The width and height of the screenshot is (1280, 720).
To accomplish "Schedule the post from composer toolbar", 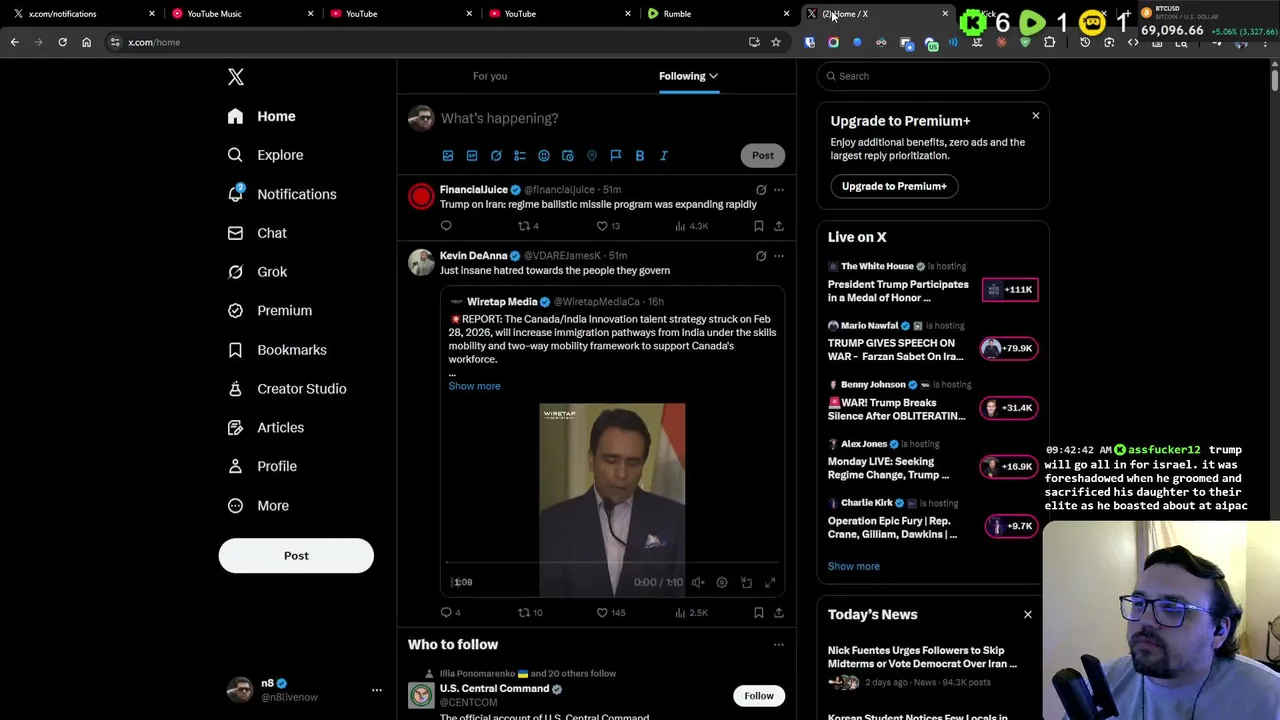I will click(568, 156).
